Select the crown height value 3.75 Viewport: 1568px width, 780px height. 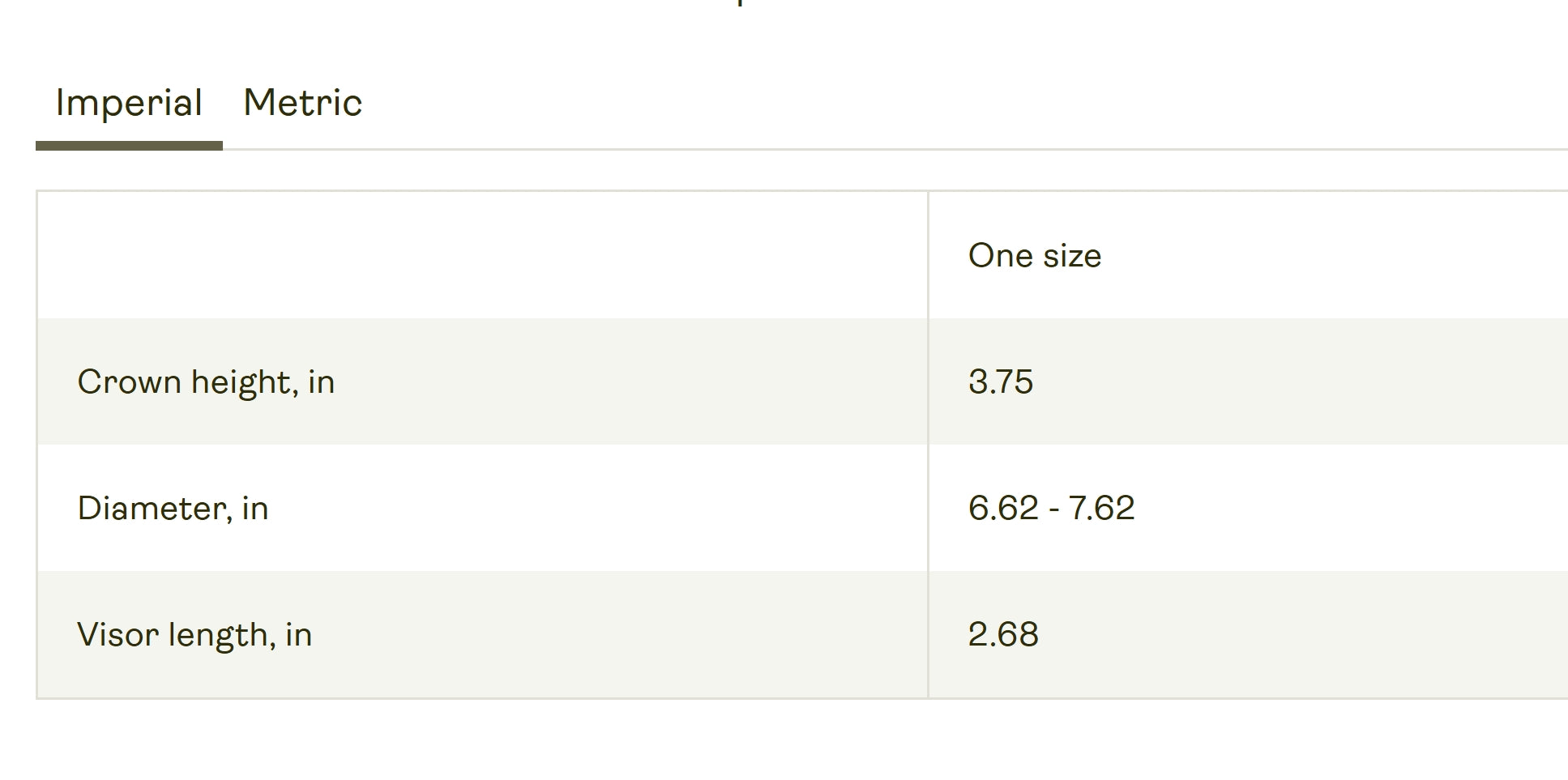click(x=1001, y=382)
